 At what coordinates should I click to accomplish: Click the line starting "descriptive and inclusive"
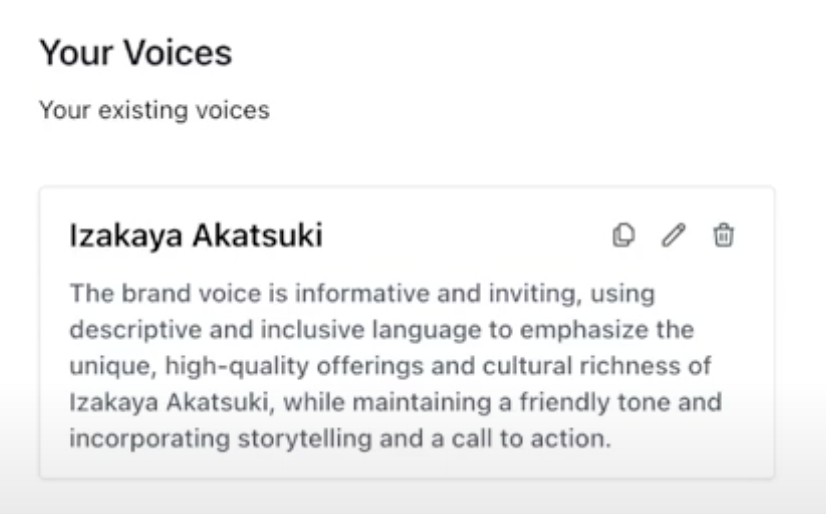(x=380, y=330)
